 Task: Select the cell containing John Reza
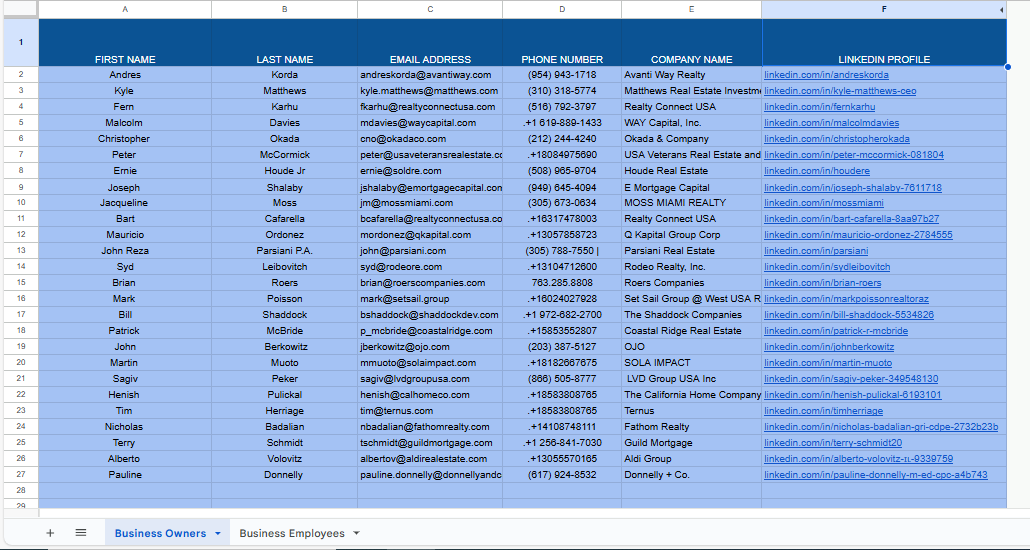(x=125, y=251)
